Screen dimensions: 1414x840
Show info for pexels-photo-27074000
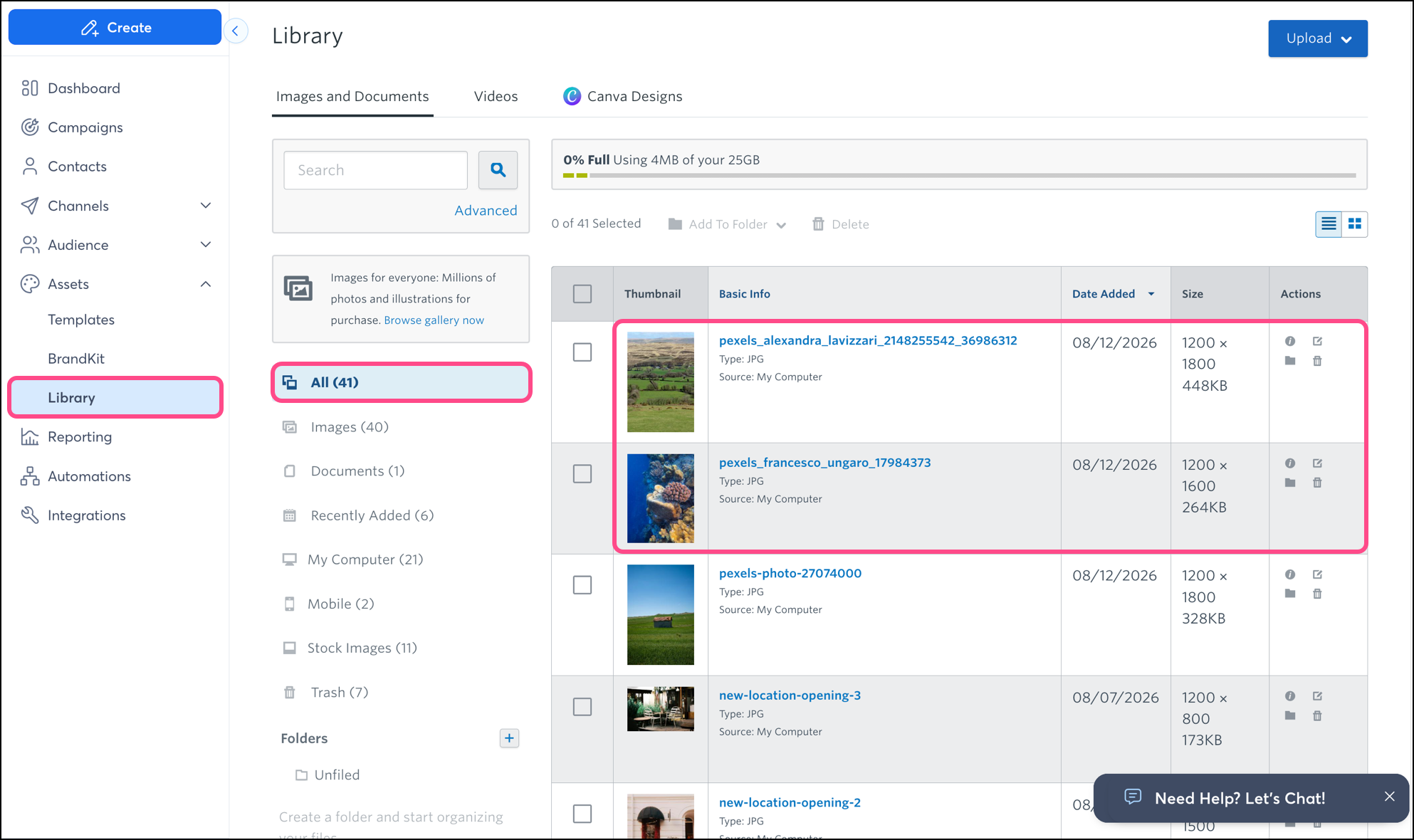(1290, 574)
